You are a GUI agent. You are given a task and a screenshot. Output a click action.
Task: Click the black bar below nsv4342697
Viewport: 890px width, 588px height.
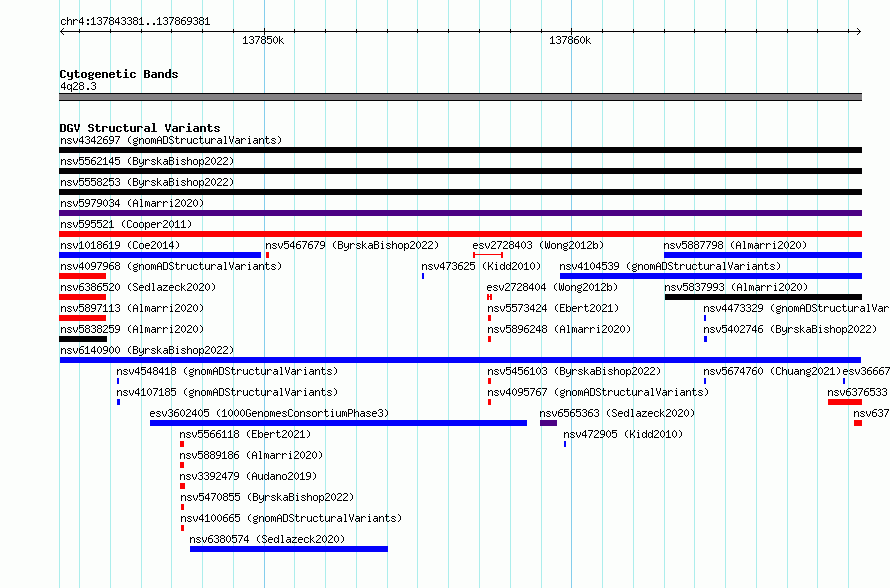pos(460,150)
